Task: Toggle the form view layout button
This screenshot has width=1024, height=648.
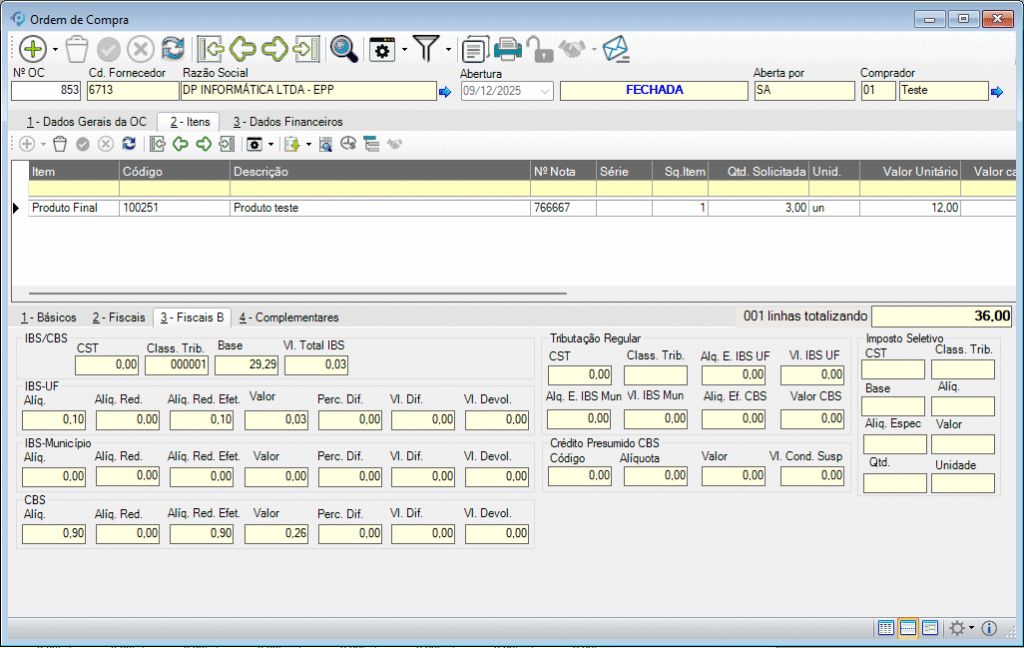Action: click(x=930, y=628)
